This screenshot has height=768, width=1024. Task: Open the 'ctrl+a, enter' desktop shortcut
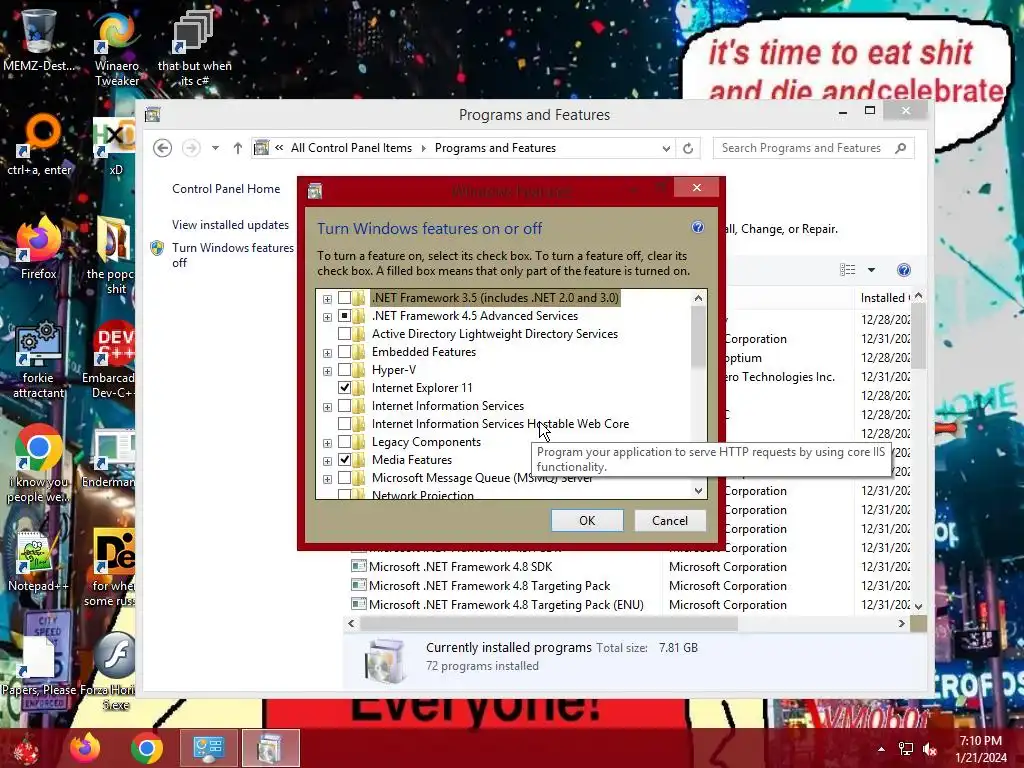39,144
